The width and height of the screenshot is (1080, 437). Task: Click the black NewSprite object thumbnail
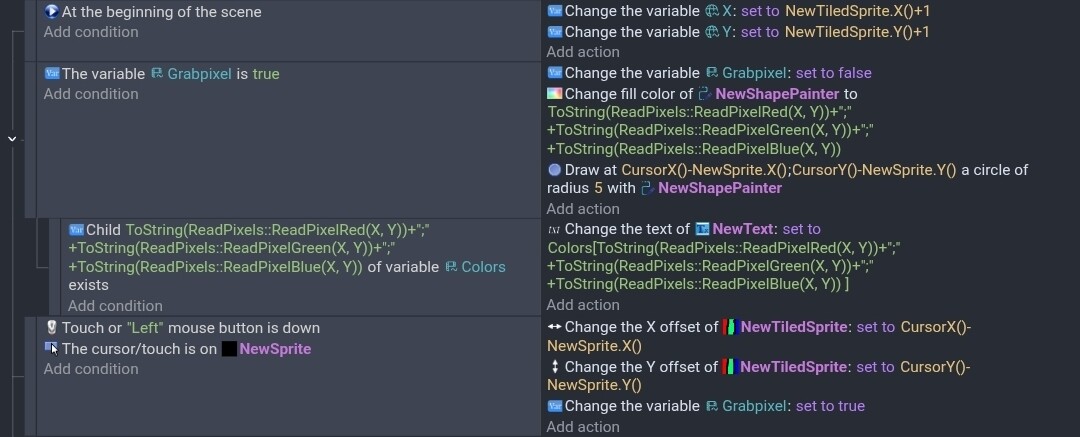pyautogui.click(x=229, y=349)
